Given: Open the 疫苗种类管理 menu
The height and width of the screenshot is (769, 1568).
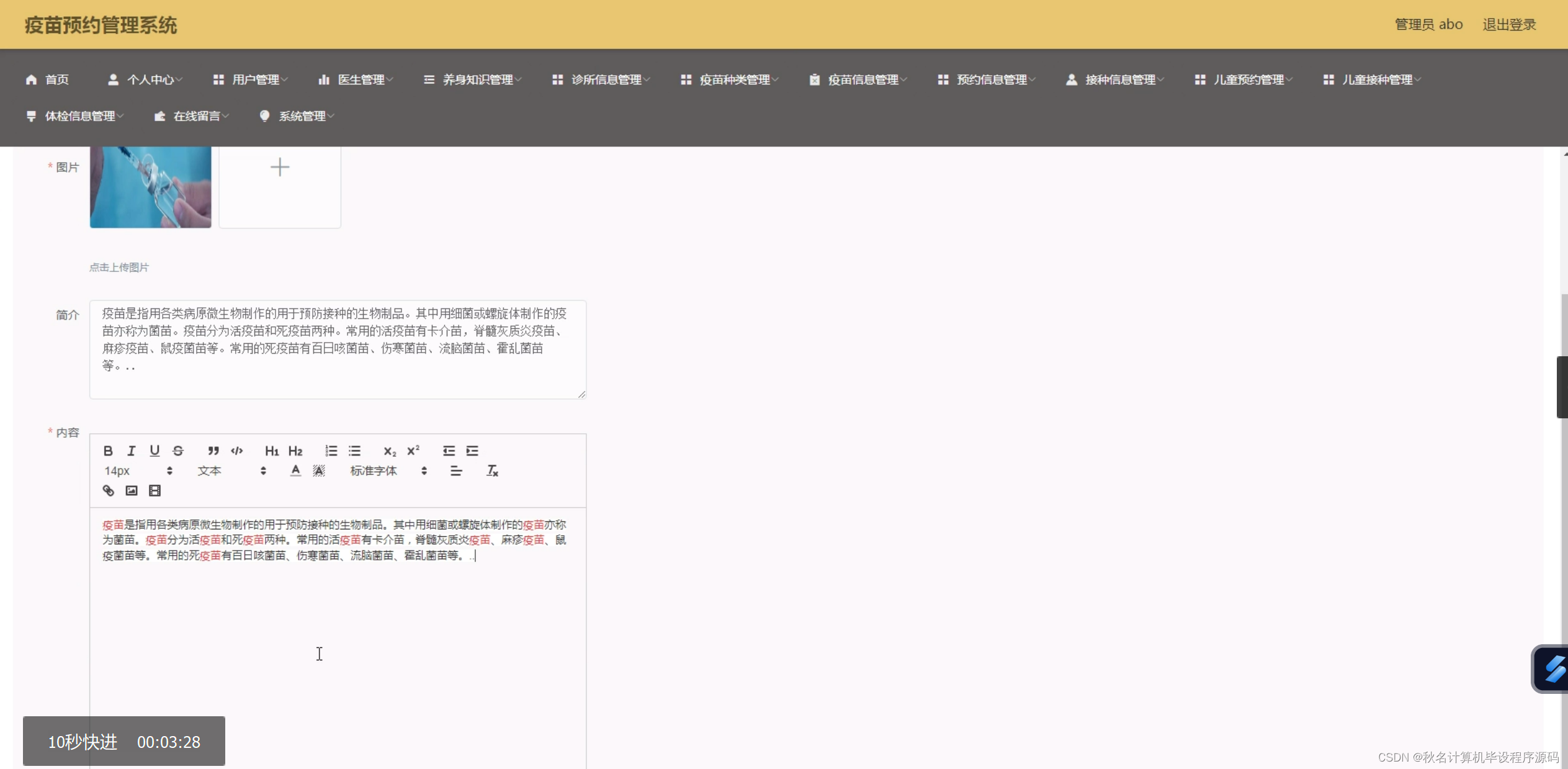Looking at the screenshot, I should 735,79.
